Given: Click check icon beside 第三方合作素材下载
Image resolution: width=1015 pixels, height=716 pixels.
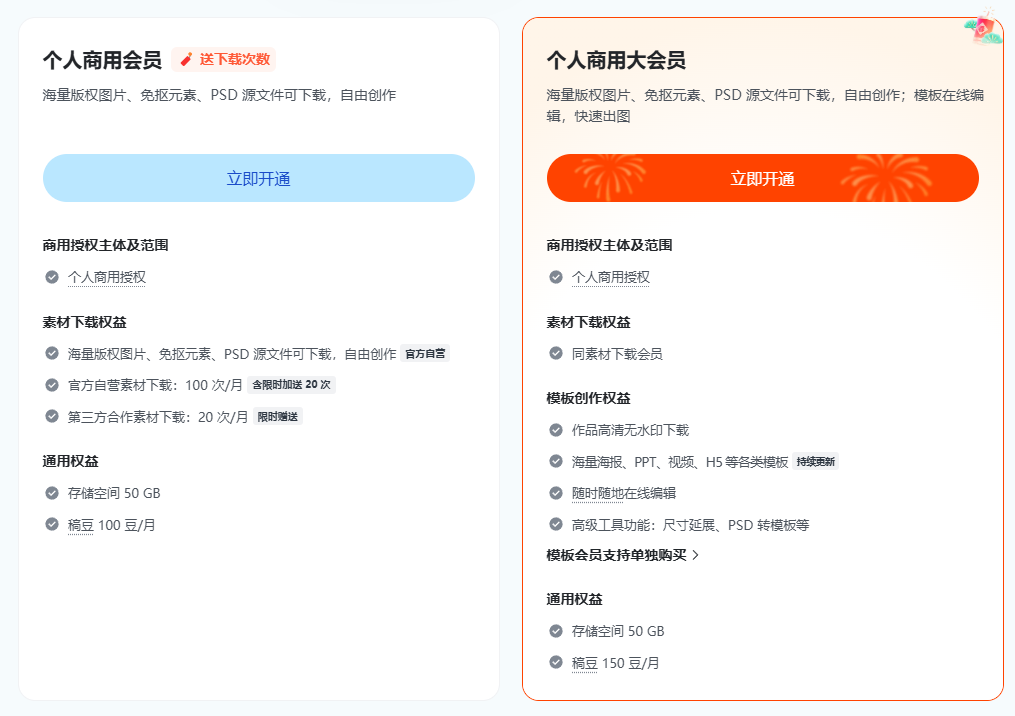Looking at the screenshot, I should [52, 416].
